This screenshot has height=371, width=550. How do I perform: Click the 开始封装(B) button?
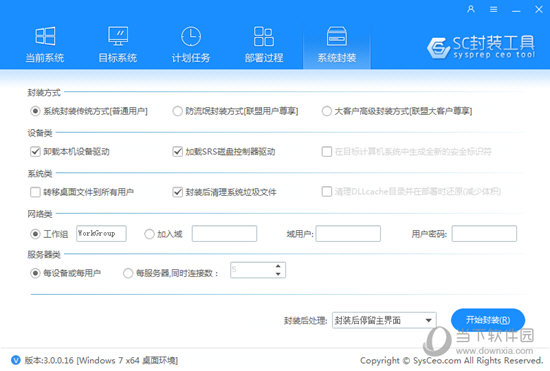[488, 320]
